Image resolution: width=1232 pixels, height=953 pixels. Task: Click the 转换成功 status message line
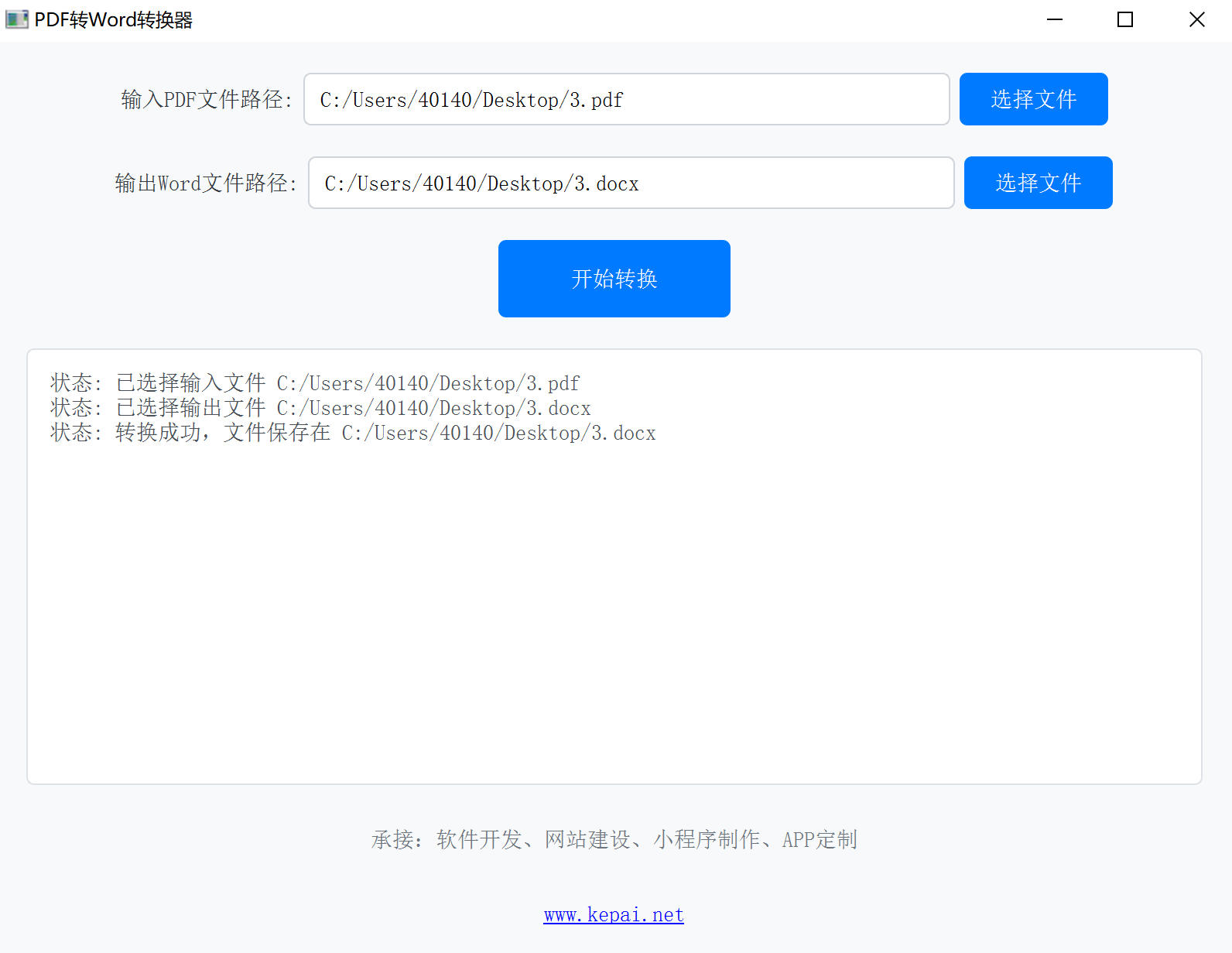pos(353,433)
